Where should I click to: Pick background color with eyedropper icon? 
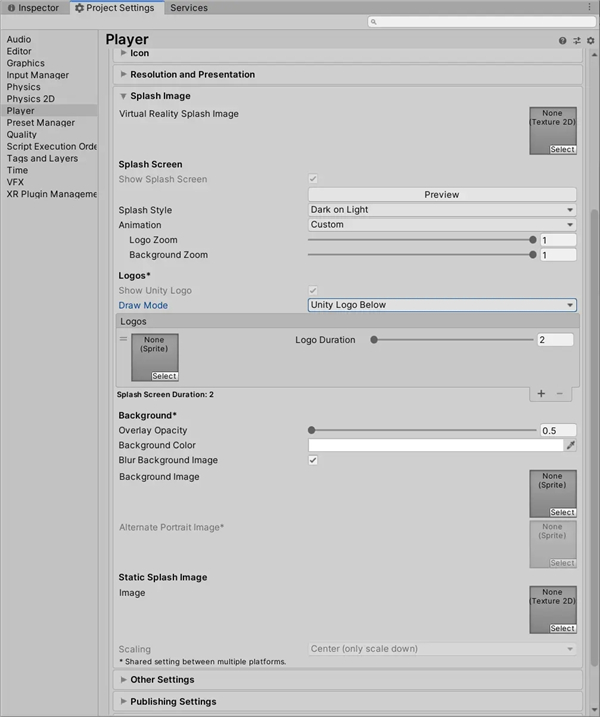tap(571, 446)
